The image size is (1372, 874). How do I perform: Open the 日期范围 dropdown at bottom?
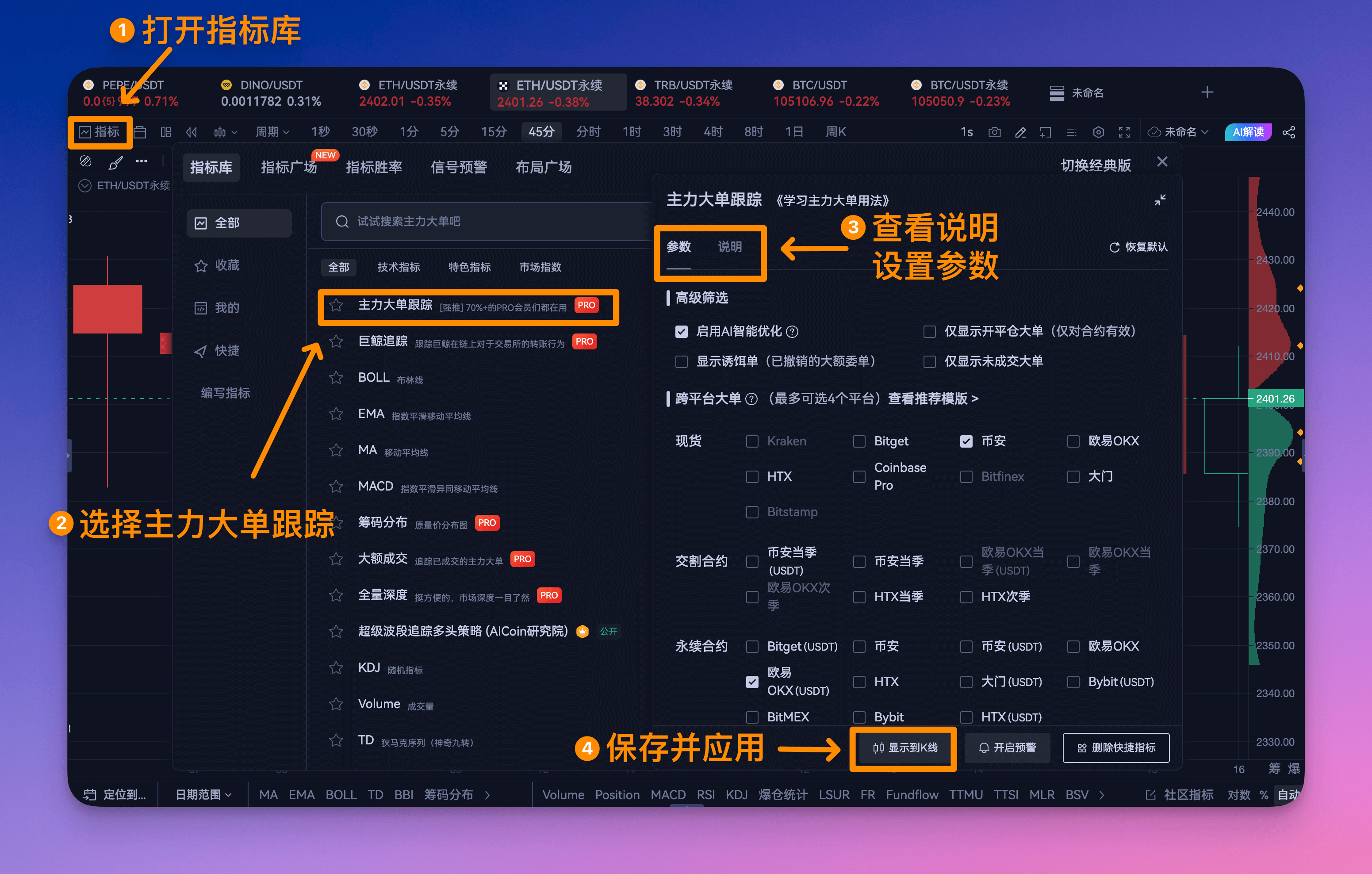point(203,794)
